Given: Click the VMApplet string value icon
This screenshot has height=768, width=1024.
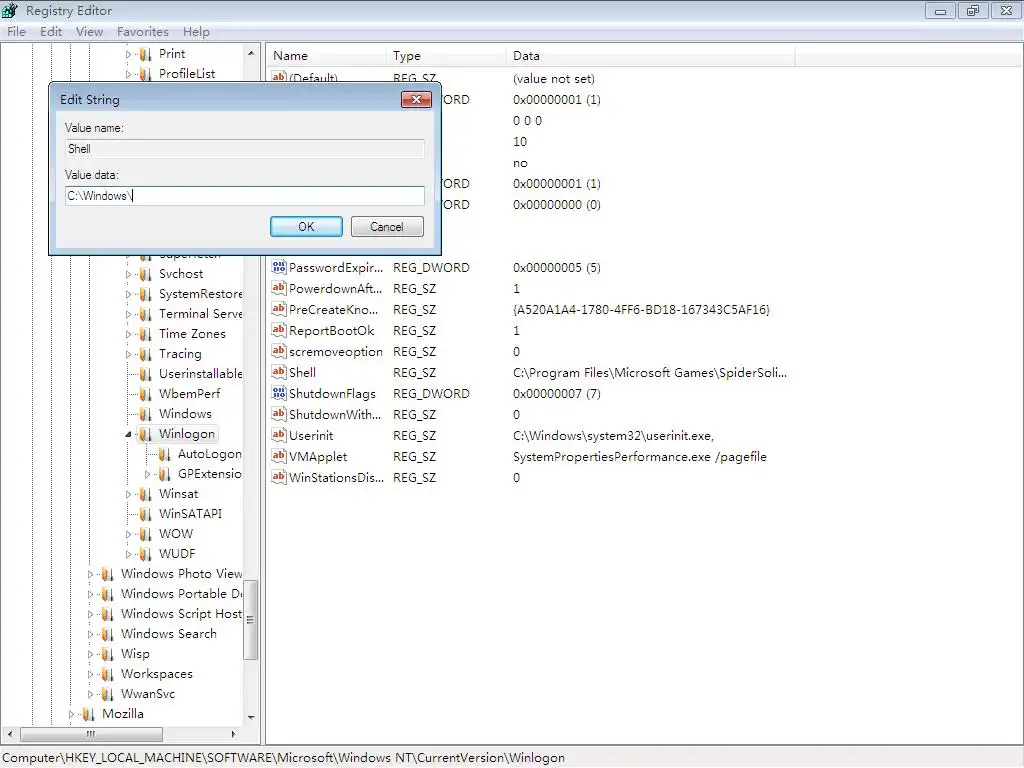Looking at the screenshot, I should [279, 456].
